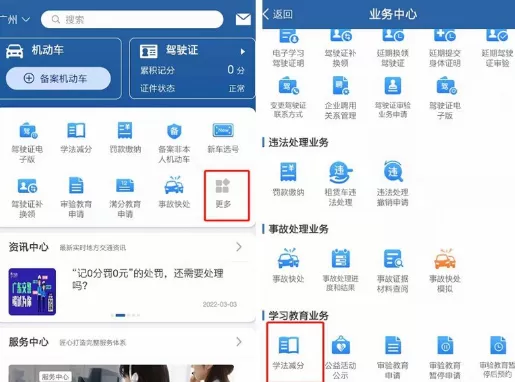Open the 服务中心 banner image
Screen dimensions: 515x382
[121, 373]
